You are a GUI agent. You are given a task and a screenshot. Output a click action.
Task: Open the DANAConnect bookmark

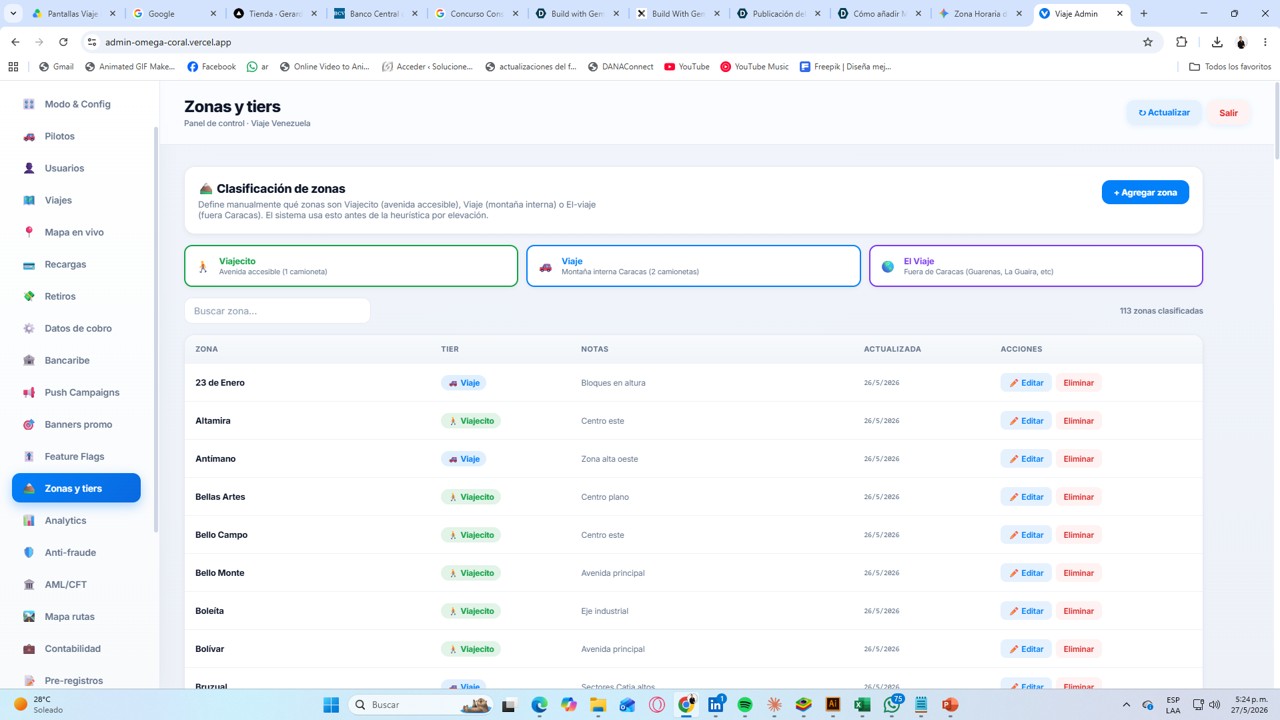(x=620, y=67)
